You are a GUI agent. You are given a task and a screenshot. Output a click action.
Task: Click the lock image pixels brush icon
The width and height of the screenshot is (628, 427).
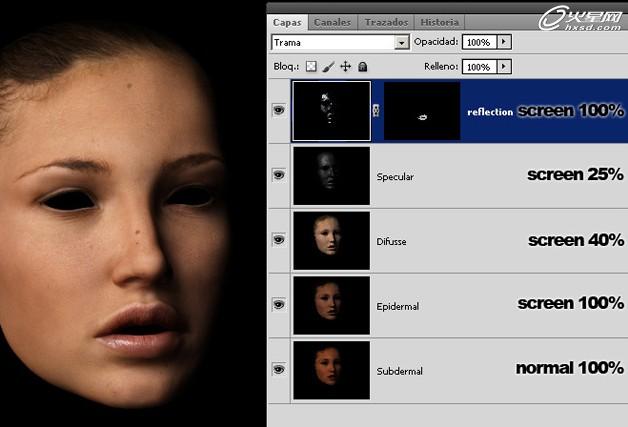[x=328, y=66]
